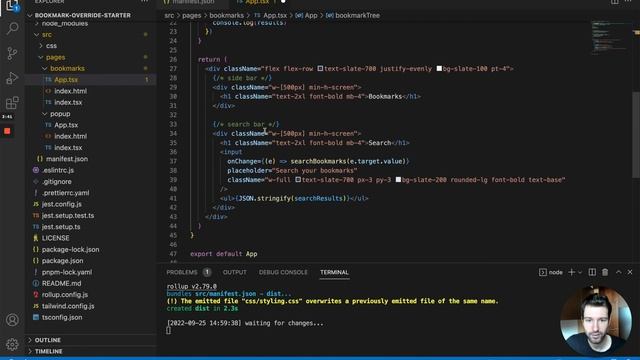Split the terminal panel

(x=592, y=272)
